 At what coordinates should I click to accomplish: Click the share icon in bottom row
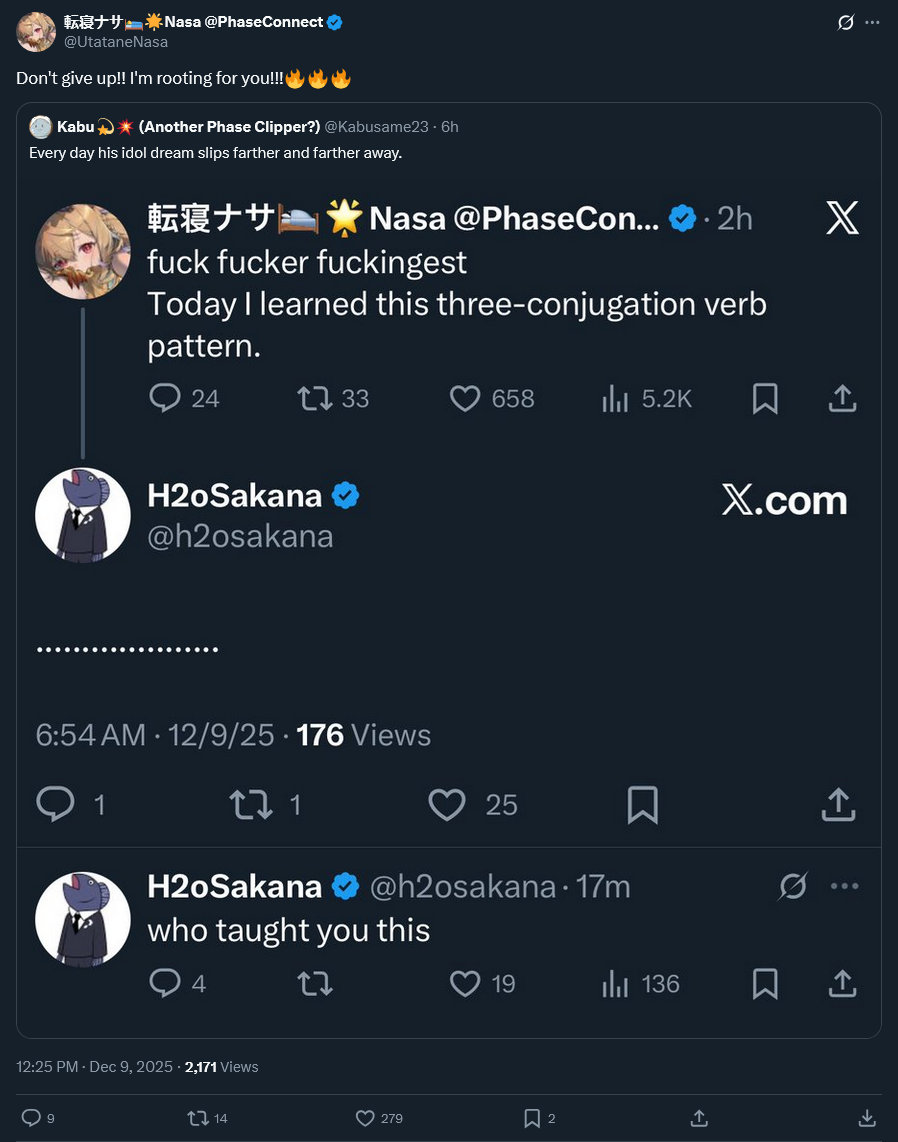point(700,1118)
